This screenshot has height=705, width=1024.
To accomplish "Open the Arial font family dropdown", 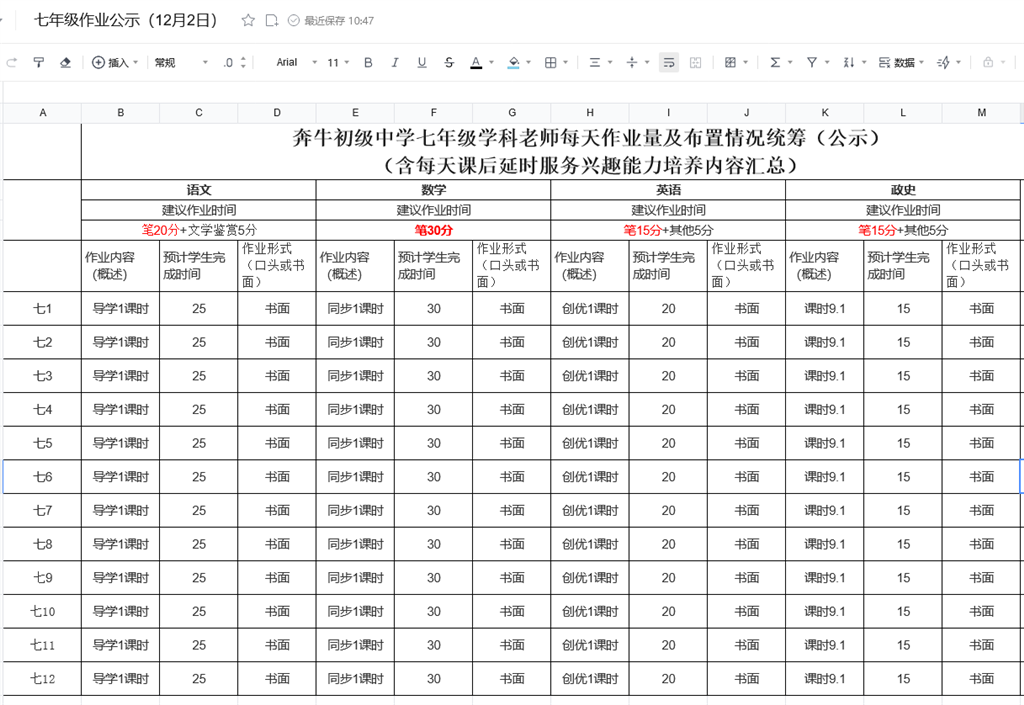I will [296, 63].
